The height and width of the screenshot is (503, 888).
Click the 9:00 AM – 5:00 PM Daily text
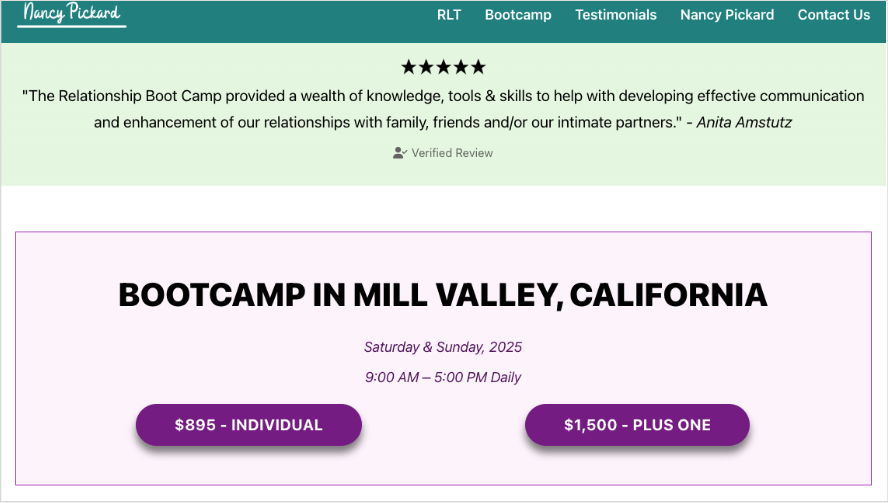[x=443, y=378]
